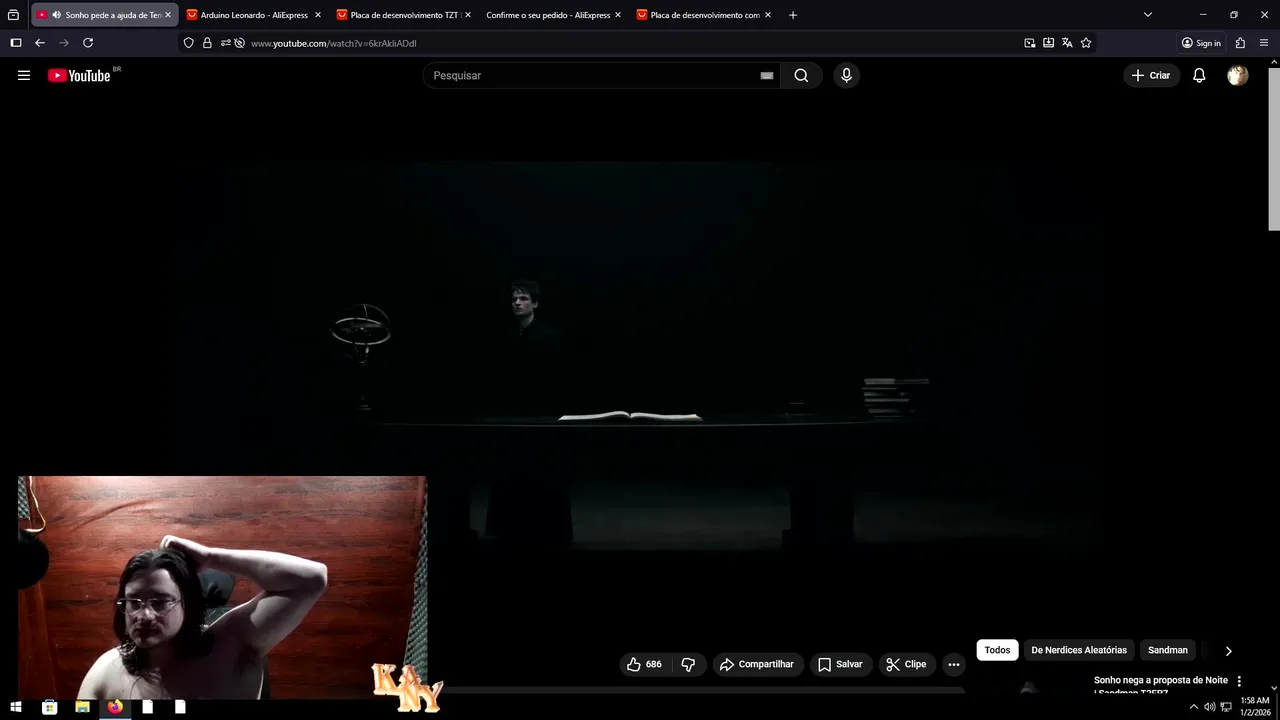Open options for 'Sonho nega a proposta' video
Screen dimensions: 1280x720
click(1239, 681)
